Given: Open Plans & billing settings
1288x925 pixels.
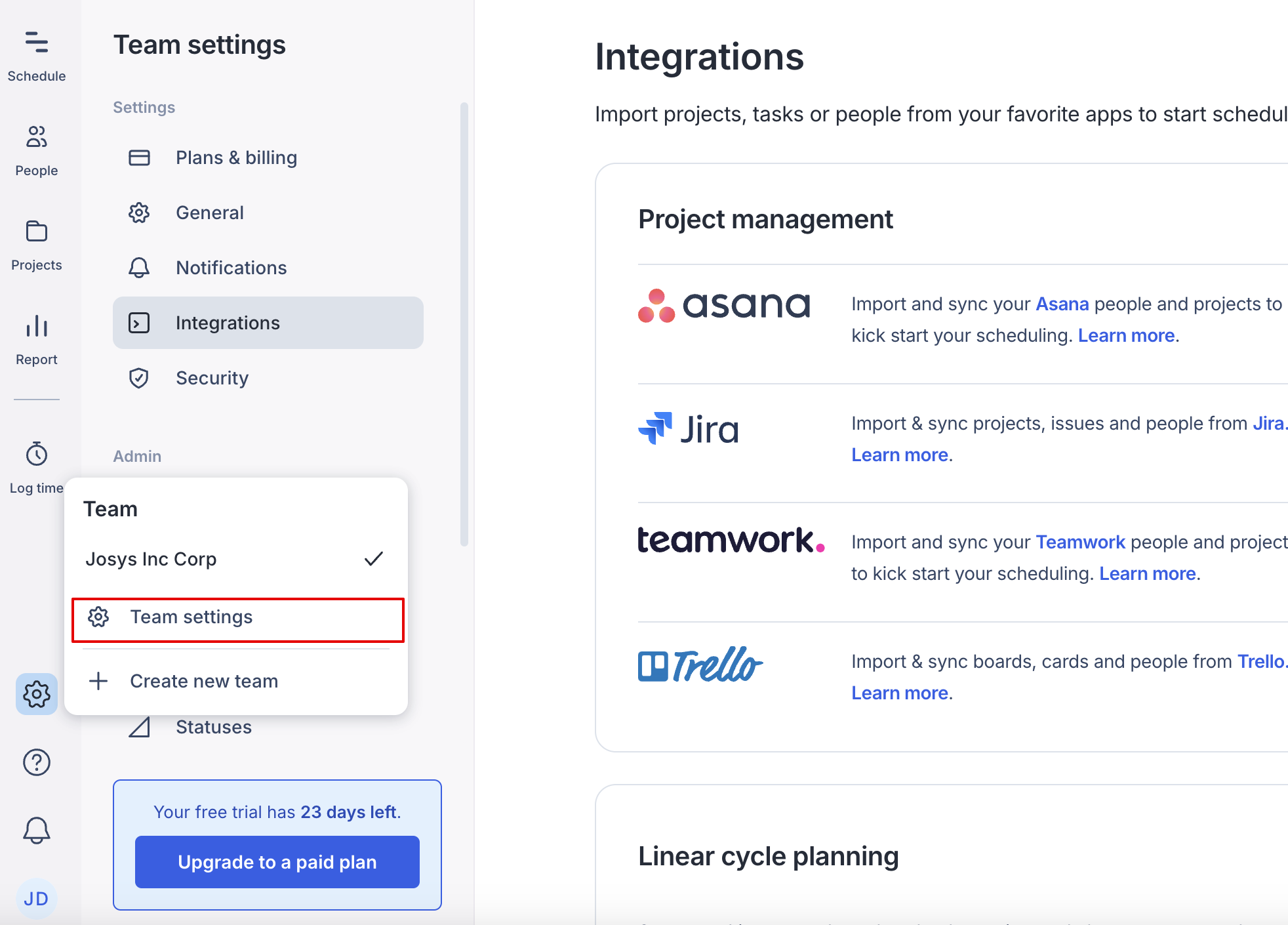Looking at the screenshot, I should [x=236, y=157].
